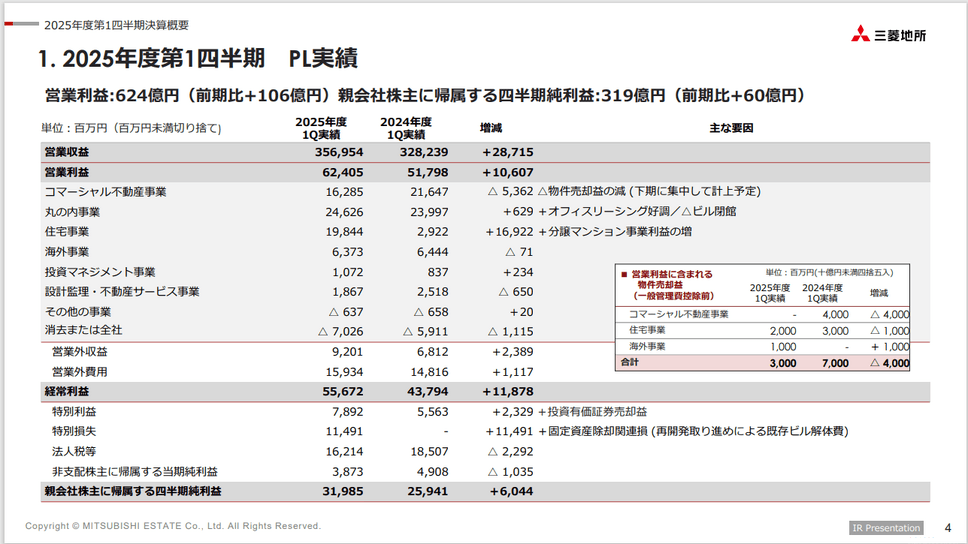The image size is (968, 544).
Task: Click the page number 4
Action: click(x=947, y=527)
